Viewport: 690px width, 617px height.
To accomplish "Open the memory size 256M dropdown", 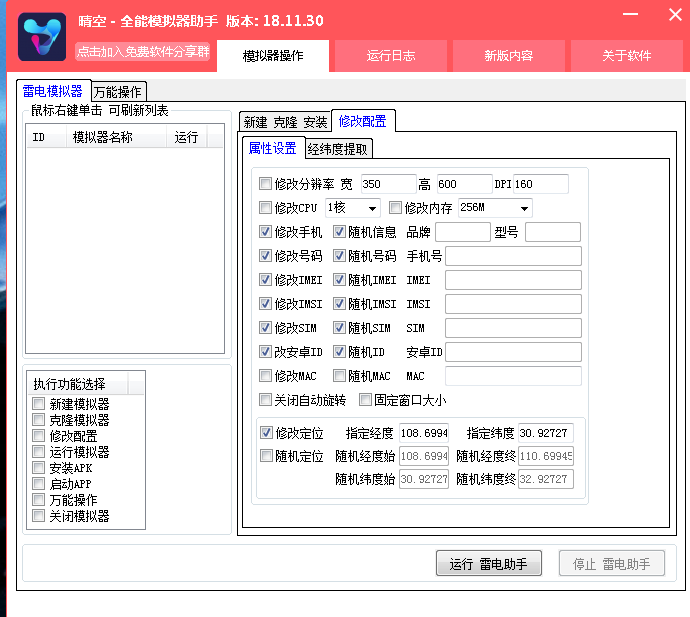I will point(495,208).
